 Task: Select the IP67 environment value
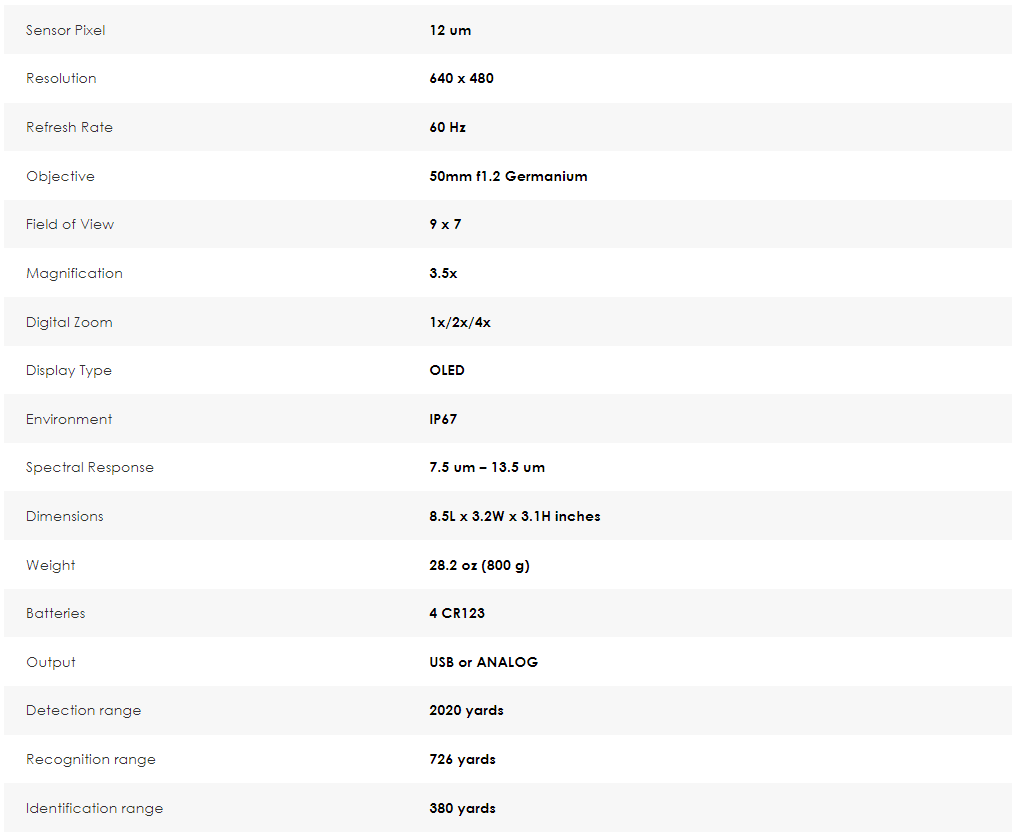(x=443, y=420)
